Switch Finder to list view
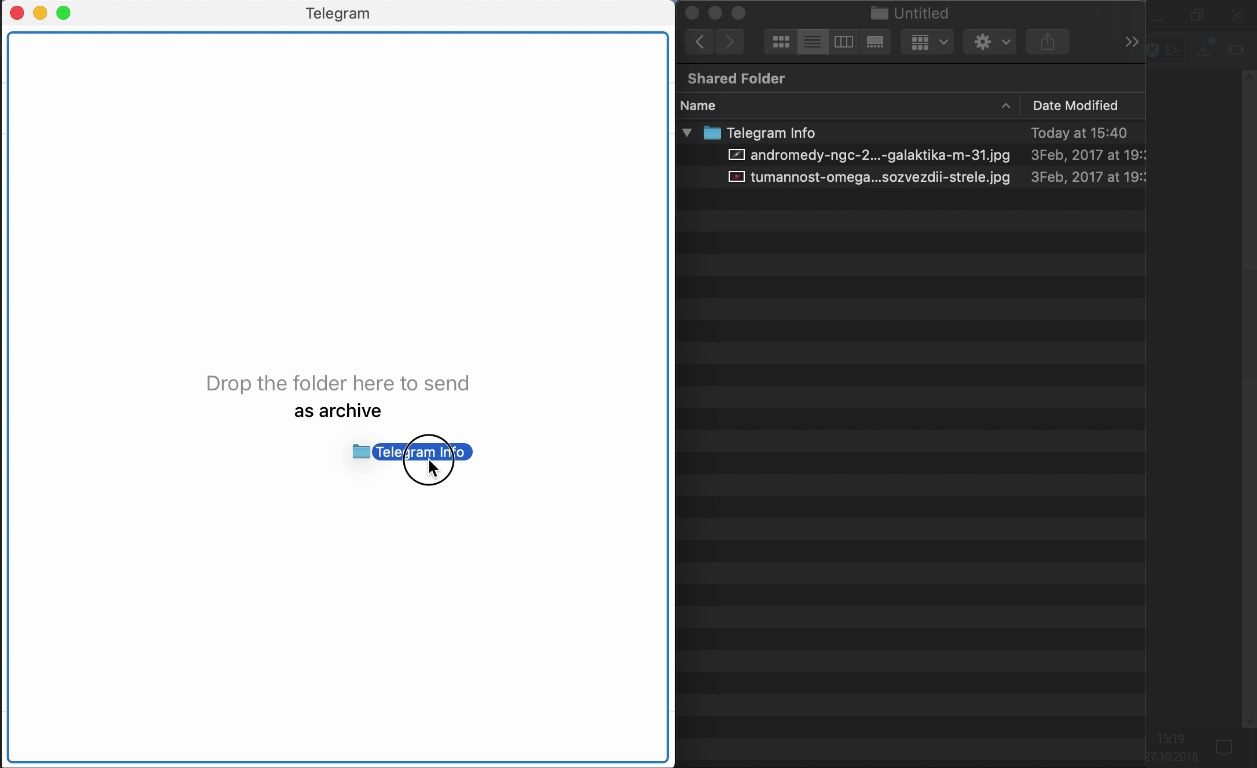Viewport: 1257px width, 768px height. 812,42
